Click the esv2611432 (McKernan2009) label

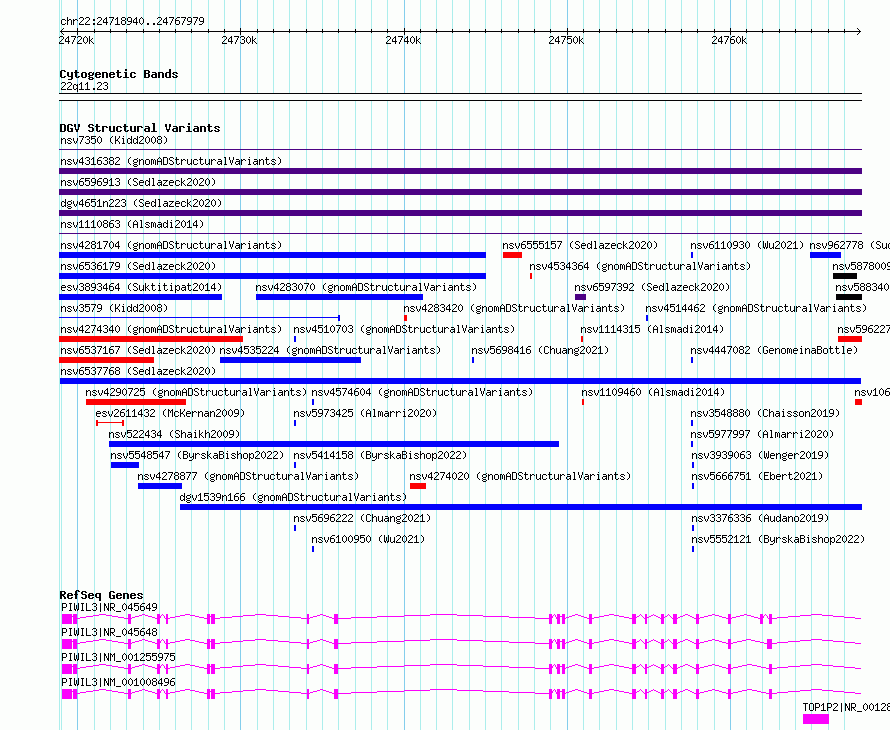[170, 413]
